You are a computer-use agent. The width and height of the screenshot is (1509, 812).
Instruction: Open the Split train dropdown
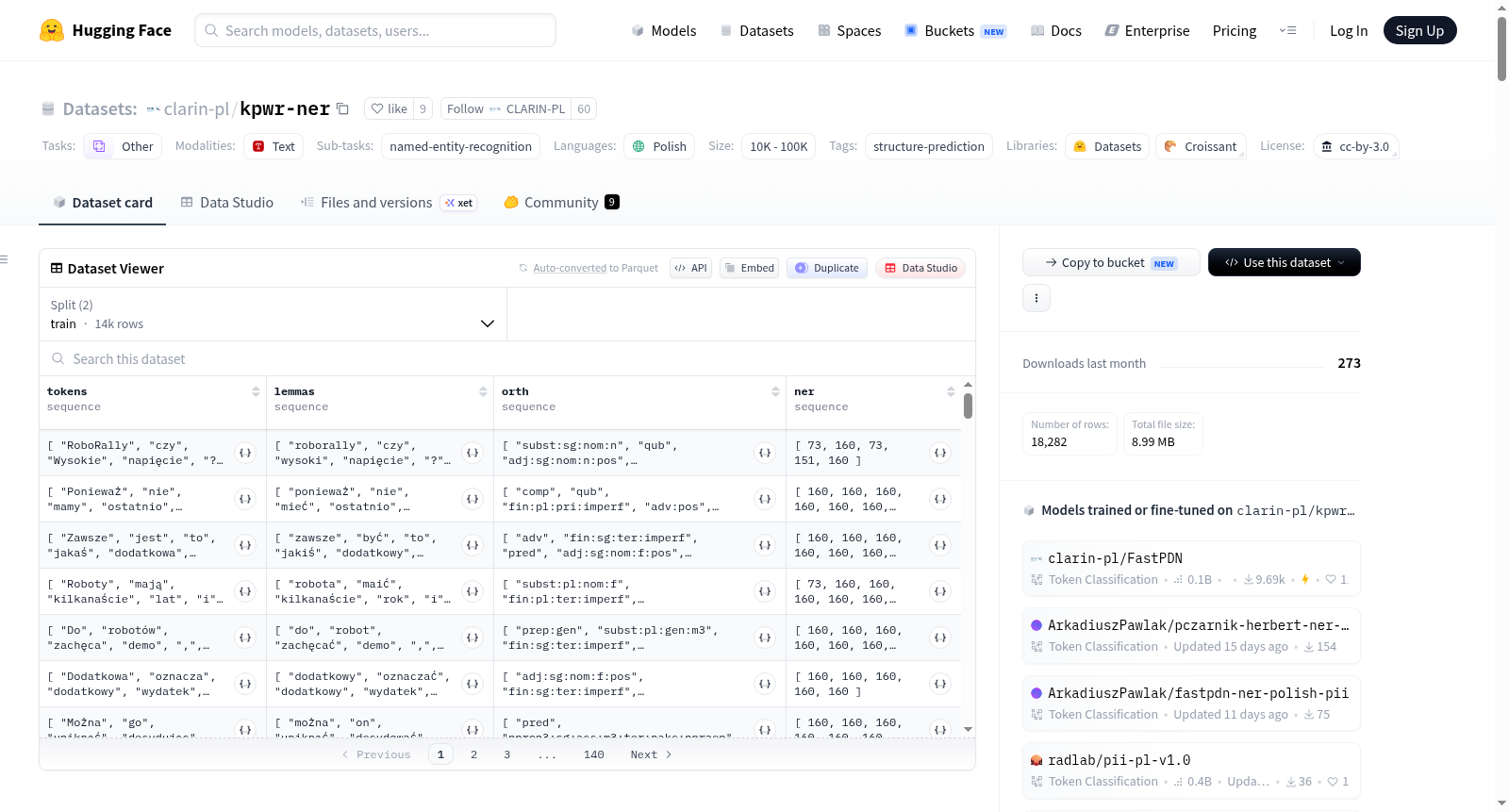pyautogui.click(x=273, y=314)
